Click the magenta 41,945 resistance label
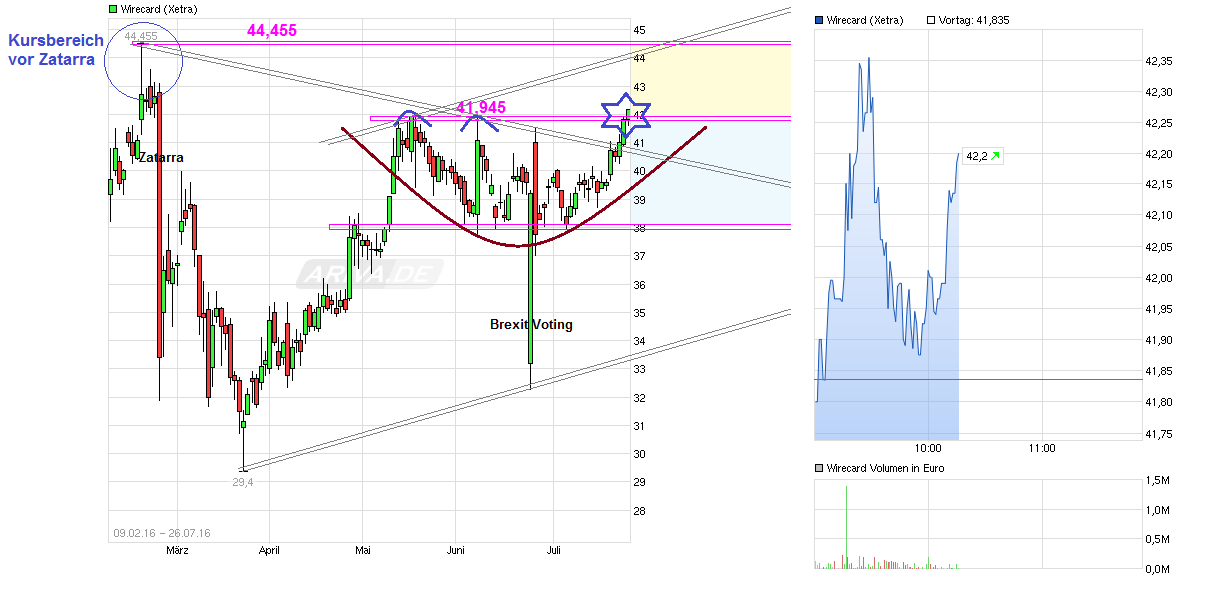The height and width of the screenshot is (596, 1210). (481, 107)
